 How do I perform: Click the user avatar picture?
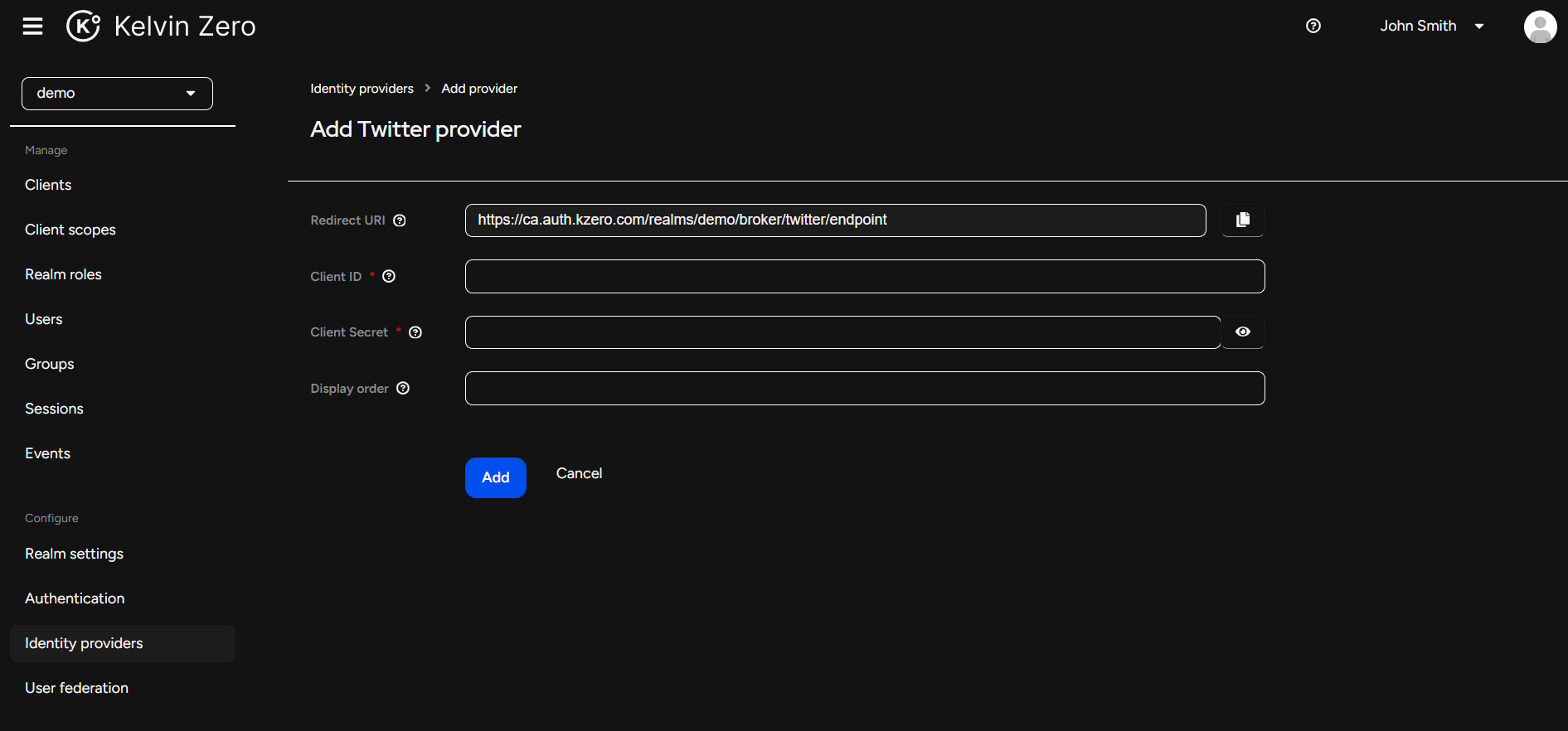pyautogui.click(x=1540, y=27)
